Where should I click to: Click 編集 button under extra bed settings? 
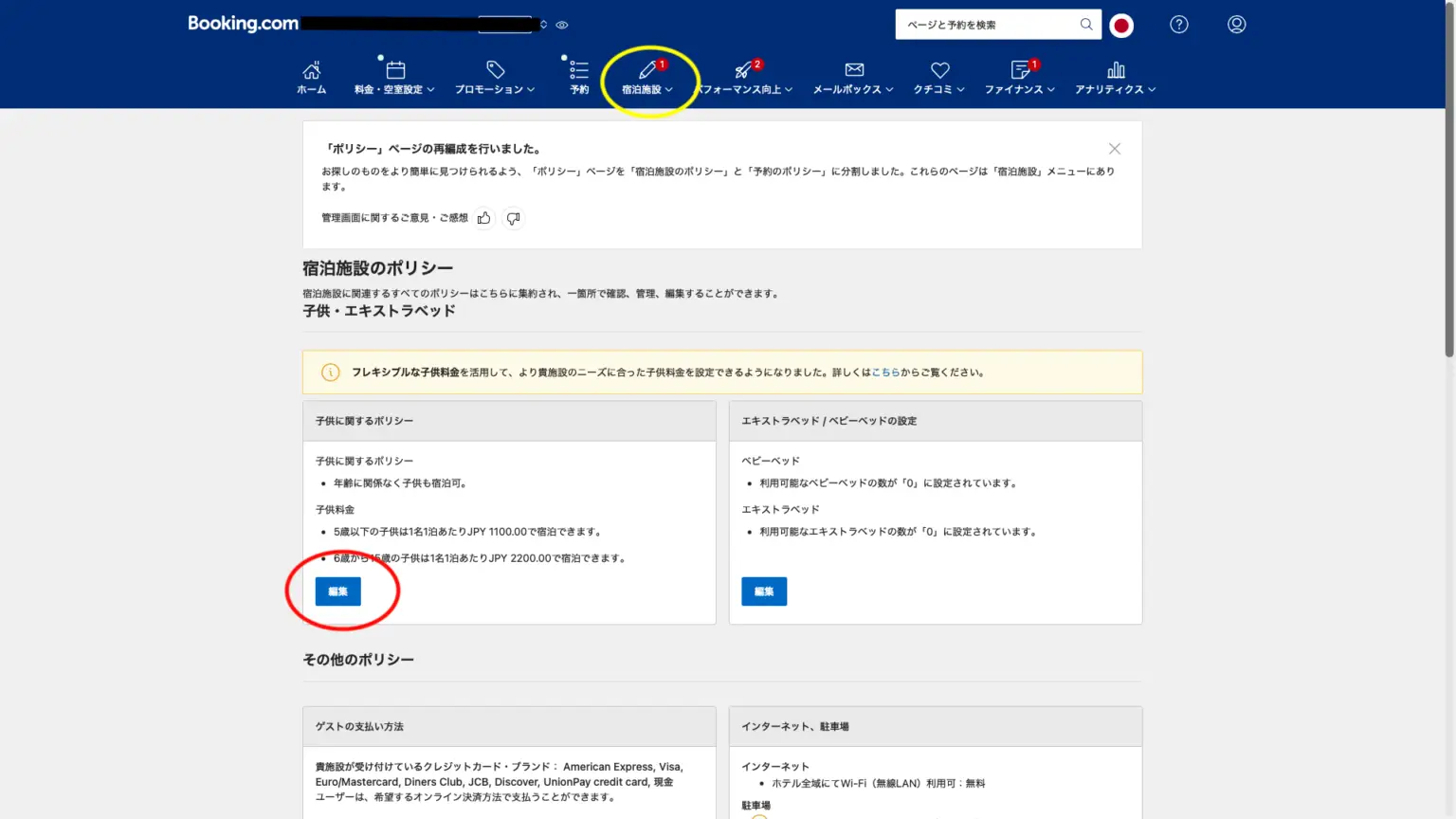(764, 591)
